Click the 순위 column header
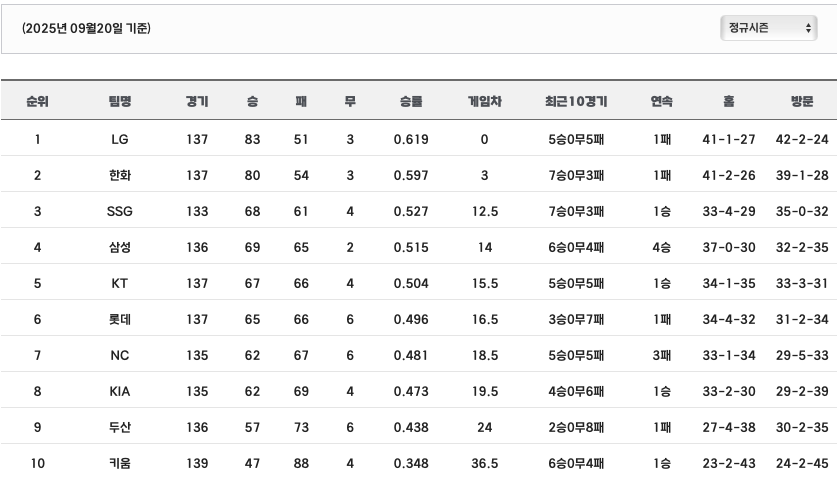Viewport: 837px width, 478px height. coord(37,101)
